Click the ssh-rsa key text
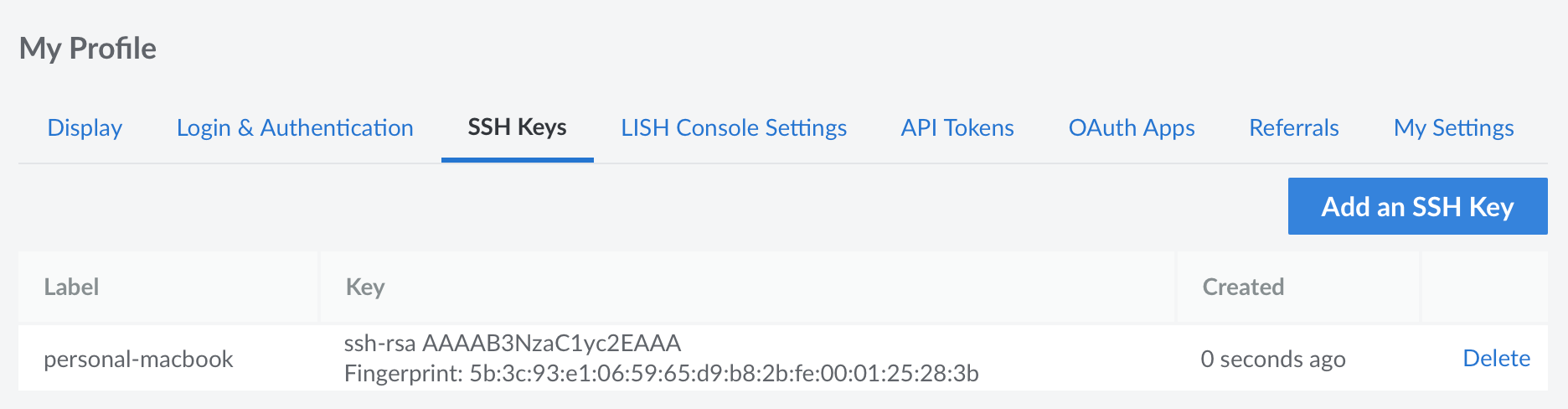The height and width of the screenshot is (409, 1568). (x=513, y=344)
